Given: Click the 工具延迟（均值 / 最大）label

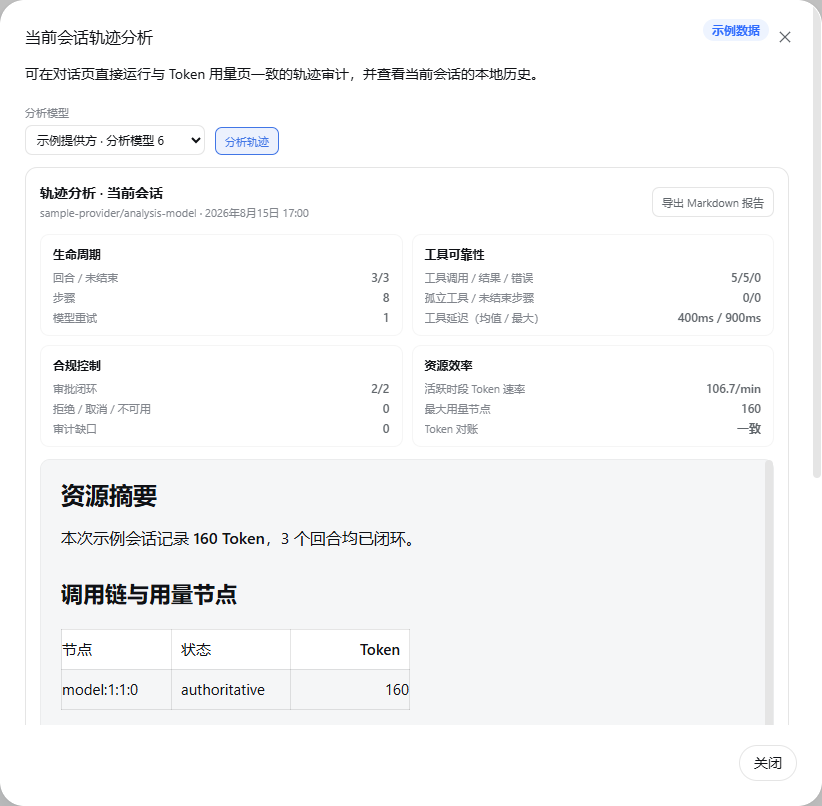Looking at the screenshot, I should point(482,318).
